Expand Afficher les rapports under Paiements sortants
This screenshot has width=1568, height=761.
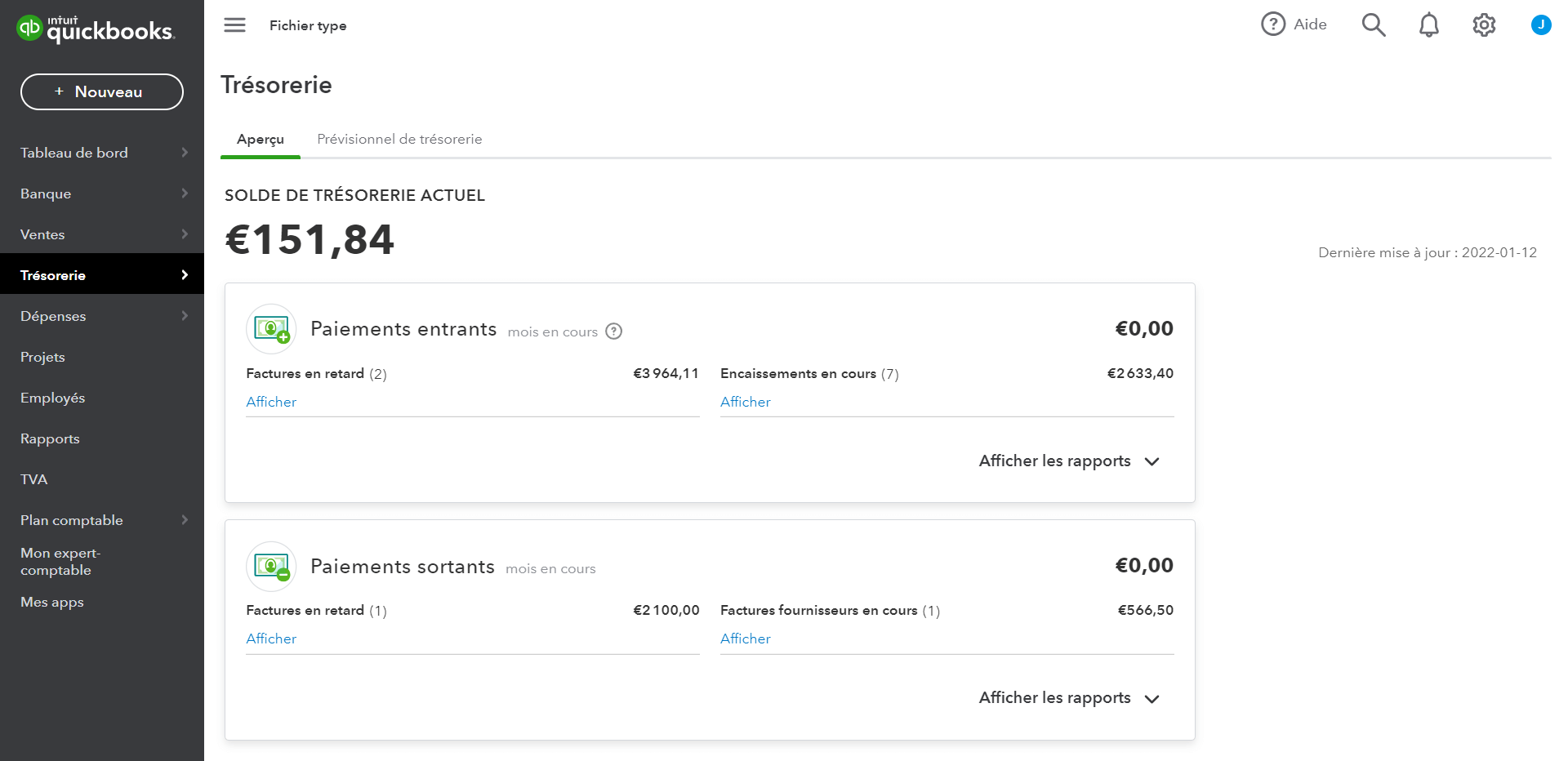(x=1069, y=698)
